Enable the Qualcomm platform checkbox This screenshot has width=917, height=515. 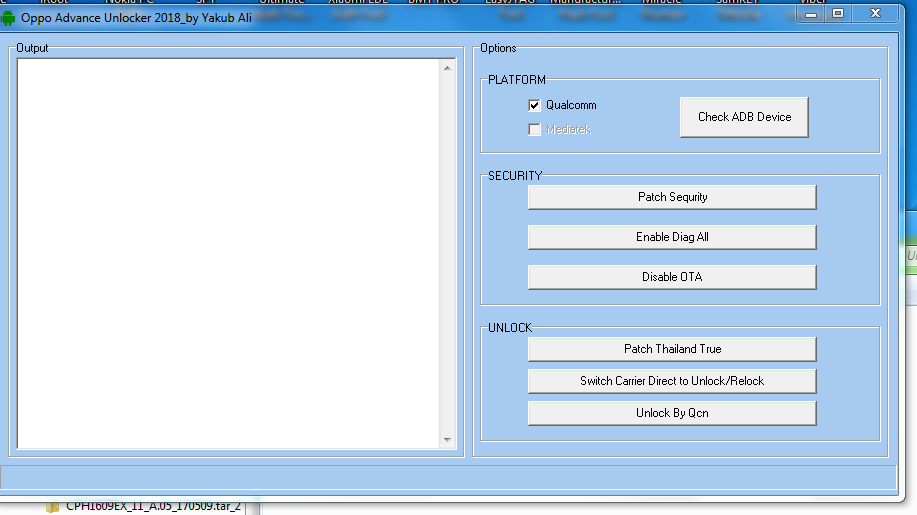point(534,105)
